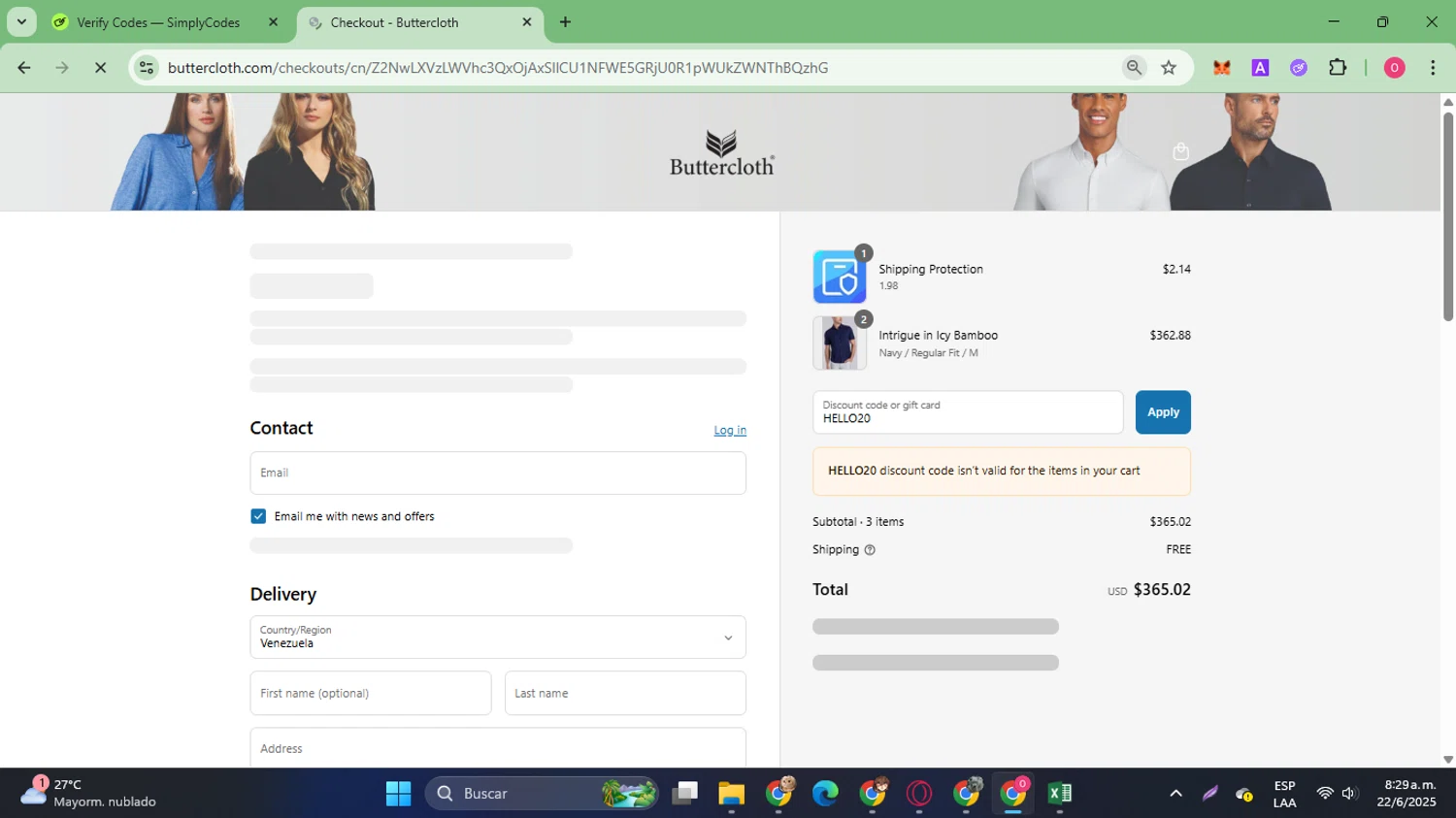
Task: Open the Chrome three-dot menu
Action: click(x=1433, y=67)
